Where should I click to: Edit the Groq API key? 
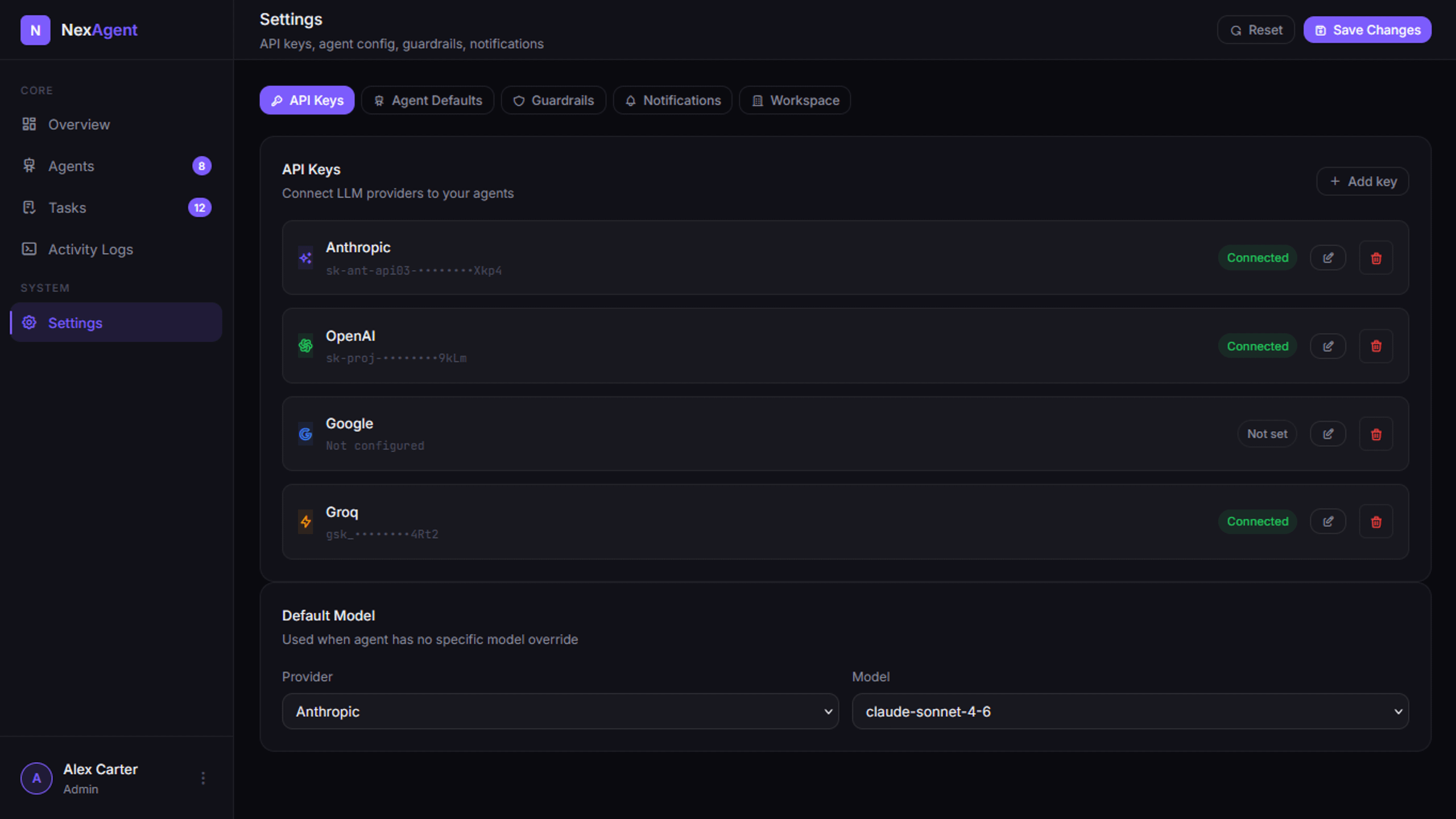[x=1328, y=522]
